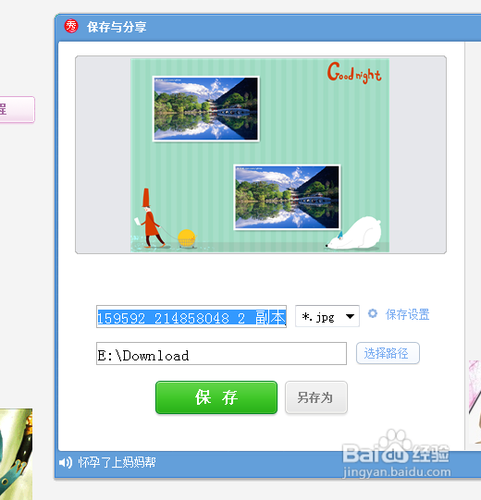Click the yellow ball sticker in preview
Viewport: 481px width, 500px height.
tap(186, 238)
